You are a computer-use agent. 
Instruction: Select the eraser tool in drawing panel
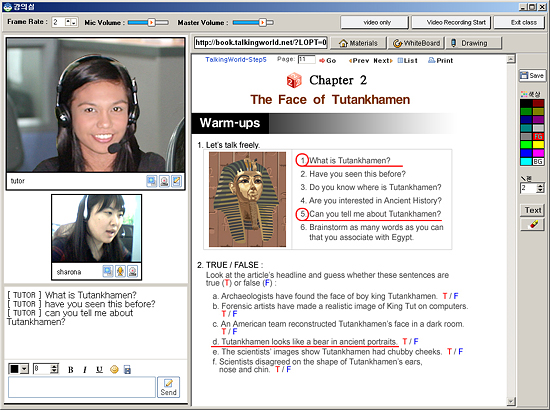pos(532,224)
